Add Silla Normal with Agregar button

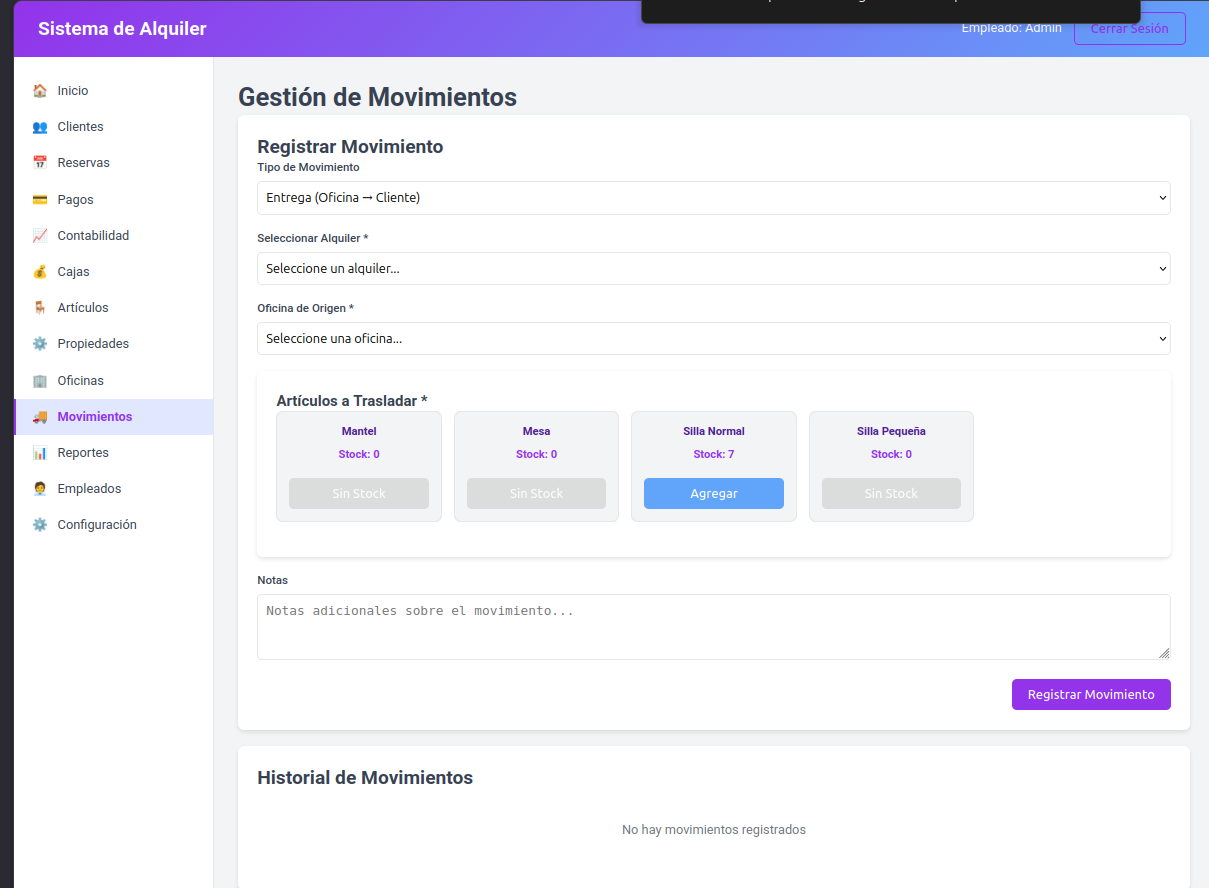[x=714, y=493]
